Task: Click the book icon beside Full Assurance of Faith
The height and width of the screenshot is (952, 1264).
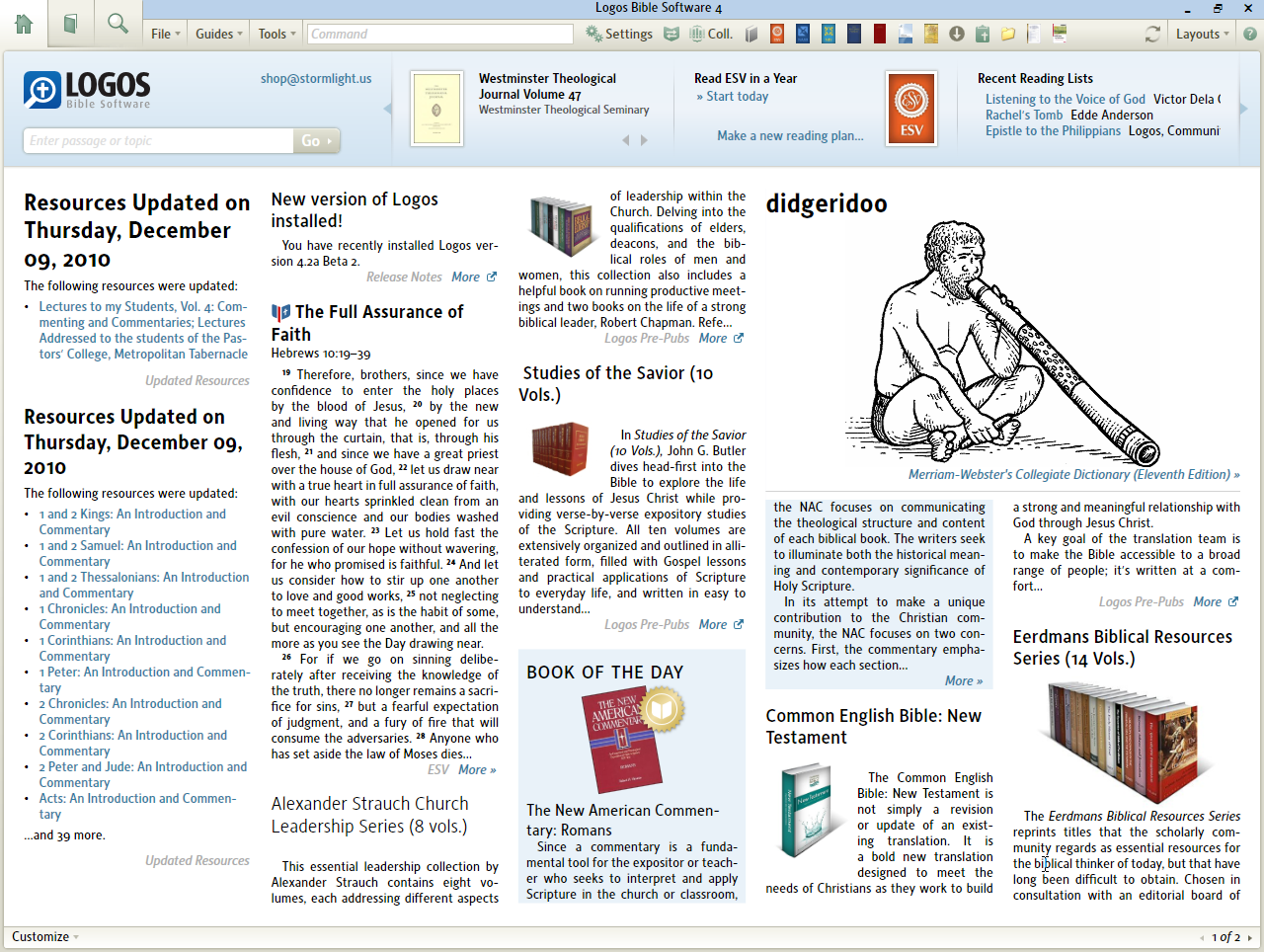Action: click(281, 312)
